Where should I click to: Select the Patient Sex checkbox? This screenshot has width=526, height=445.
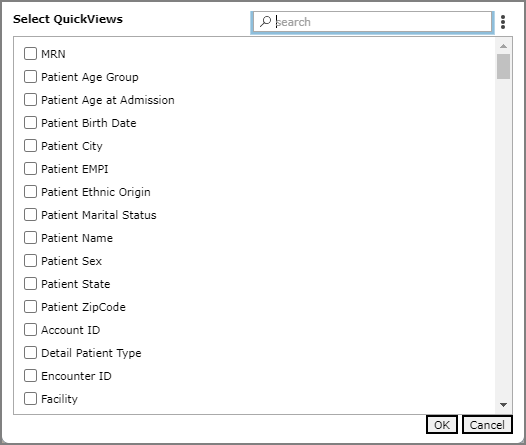pyautogui.click(x=30, y=261)
